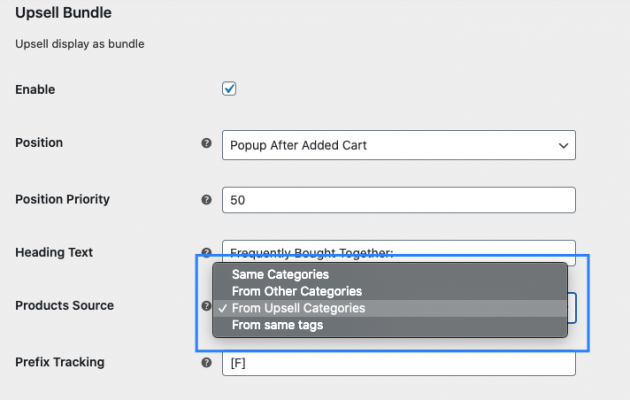Click the Prefix Tracking label

click(x=60, y=361)
